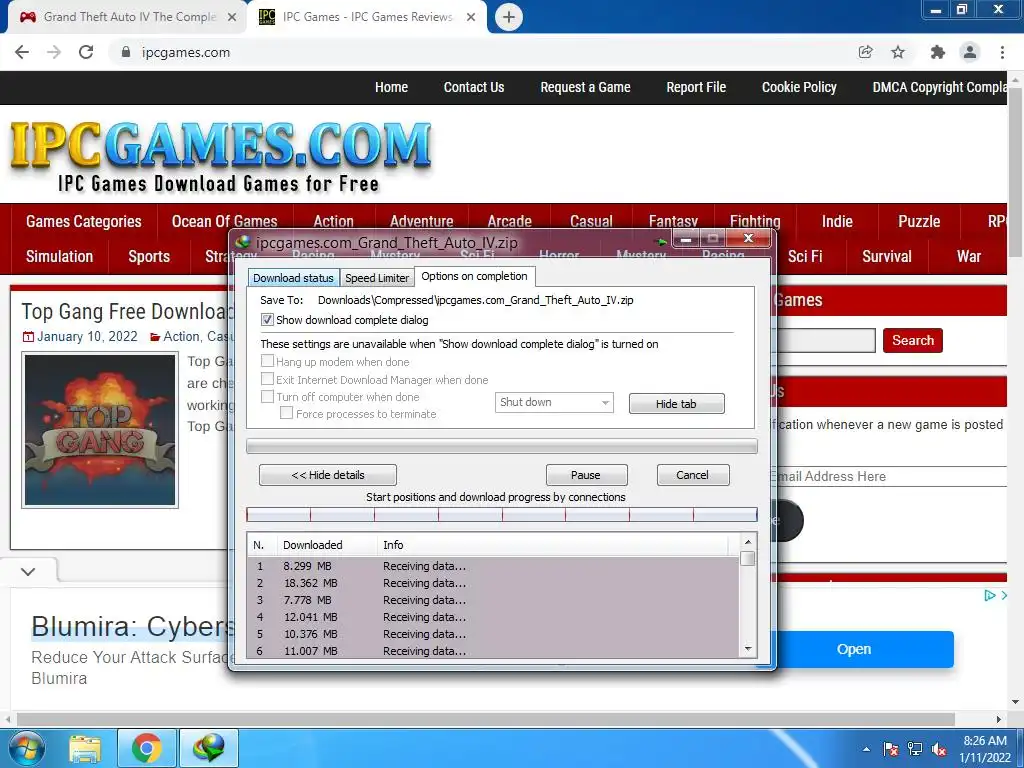Image resolution: width=1024 pixels, height=768 pixels.
Task: Click the download progress bar
Action: (502, 446)
